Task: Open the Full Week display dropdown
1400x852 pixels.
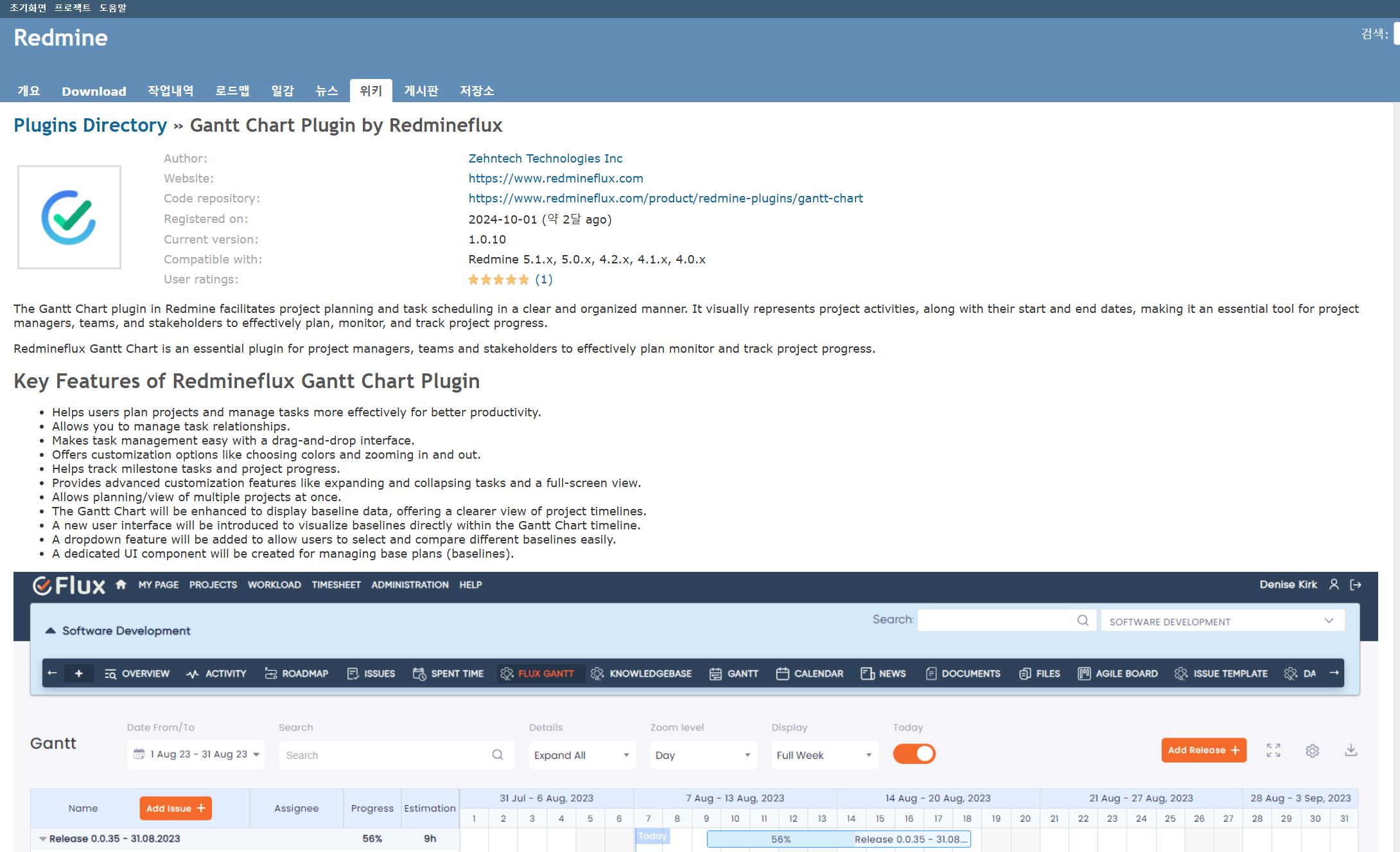Action: point(824,755)
